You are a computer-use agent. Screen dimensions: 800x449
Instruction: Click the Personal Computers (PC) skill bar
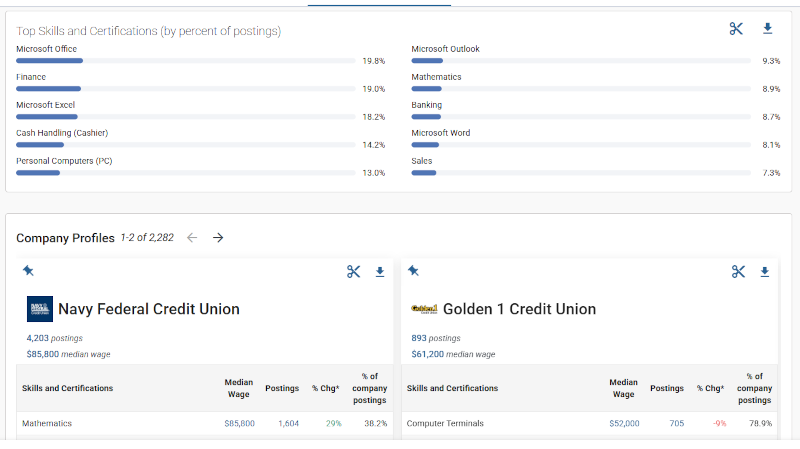186,173
